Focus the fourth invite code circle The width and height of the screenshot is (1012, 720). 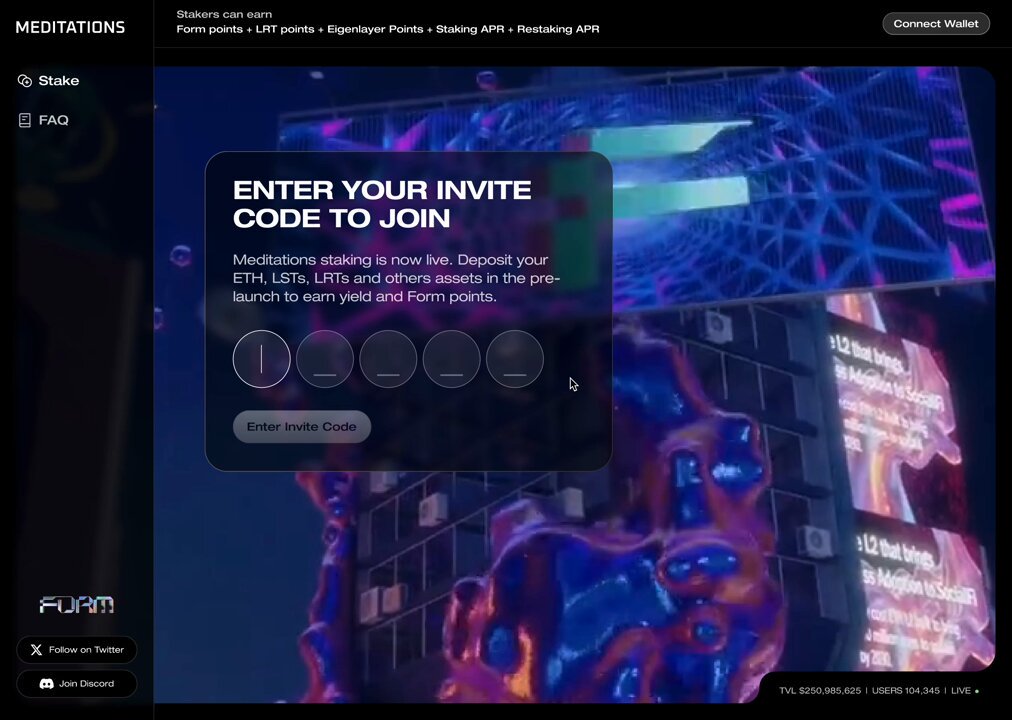coord(451,359)
